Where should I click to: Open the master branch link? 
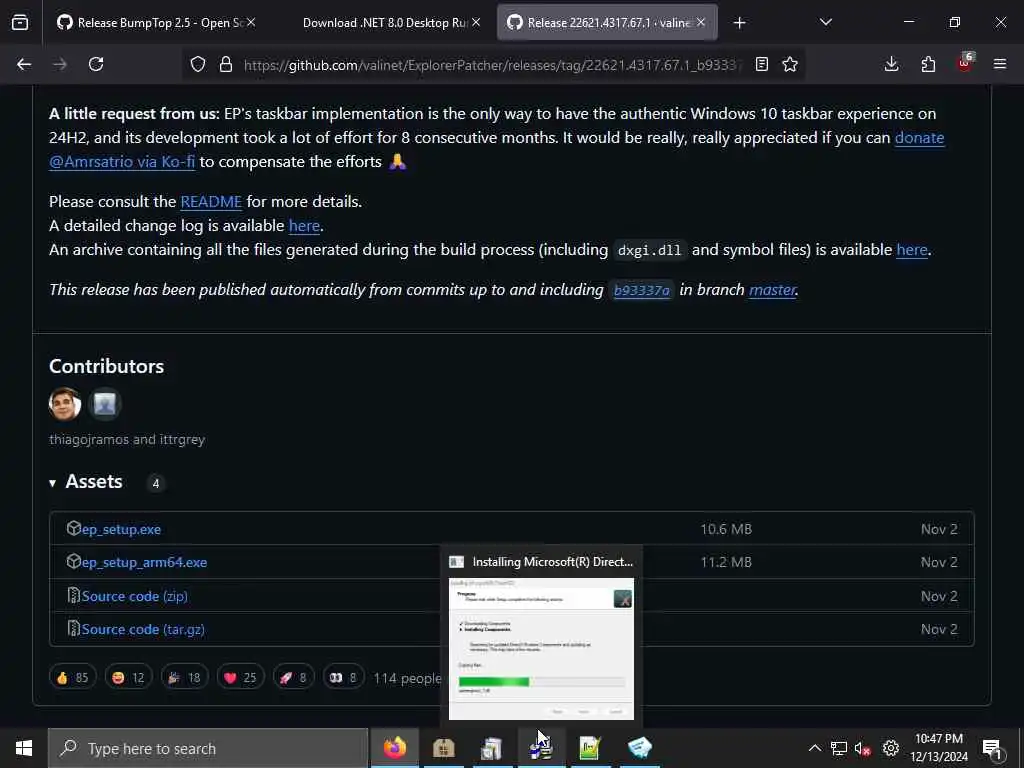(773, 290)
